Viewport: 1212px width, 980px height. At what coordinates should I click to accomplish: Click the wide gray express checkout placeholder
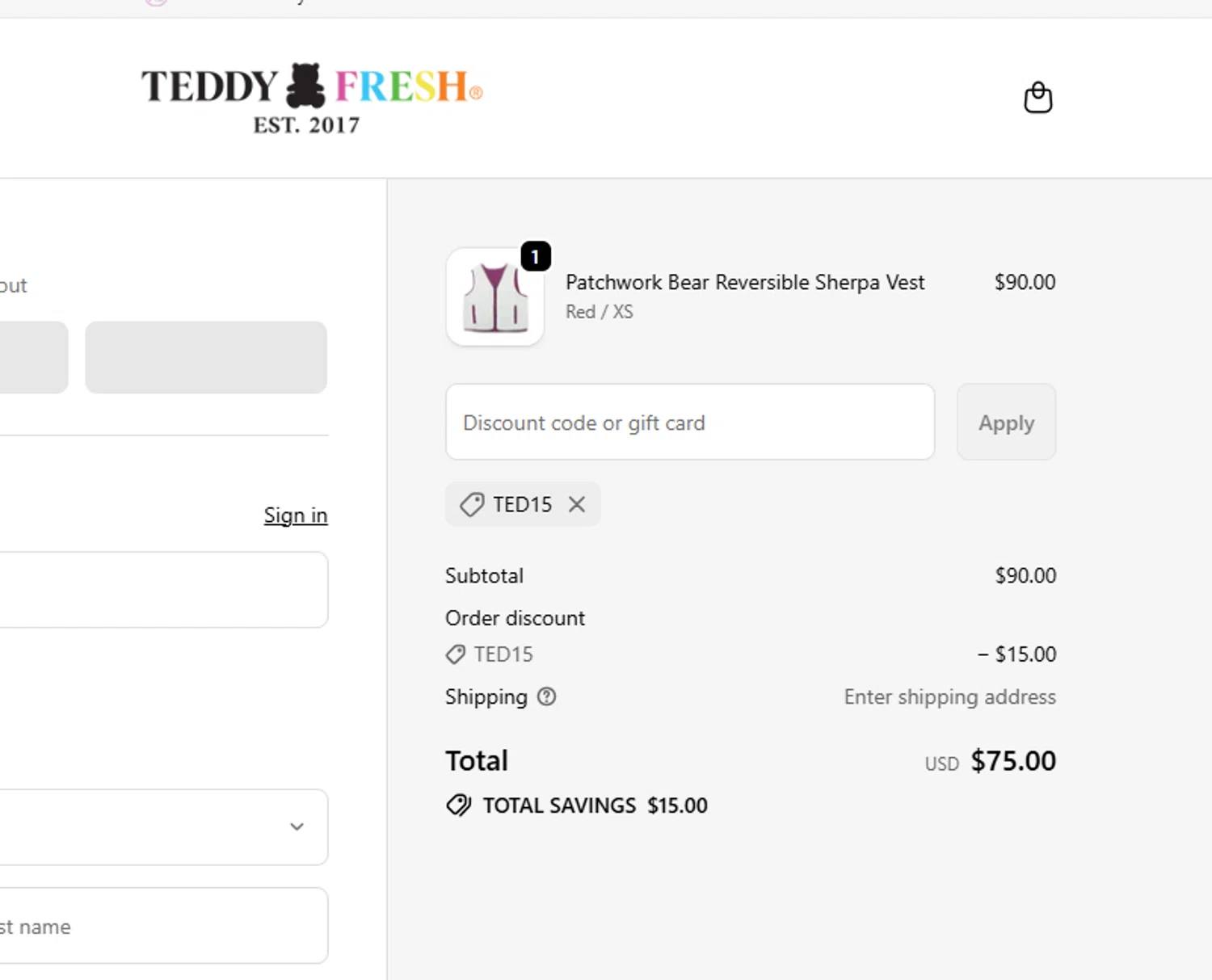coord(206,357)
